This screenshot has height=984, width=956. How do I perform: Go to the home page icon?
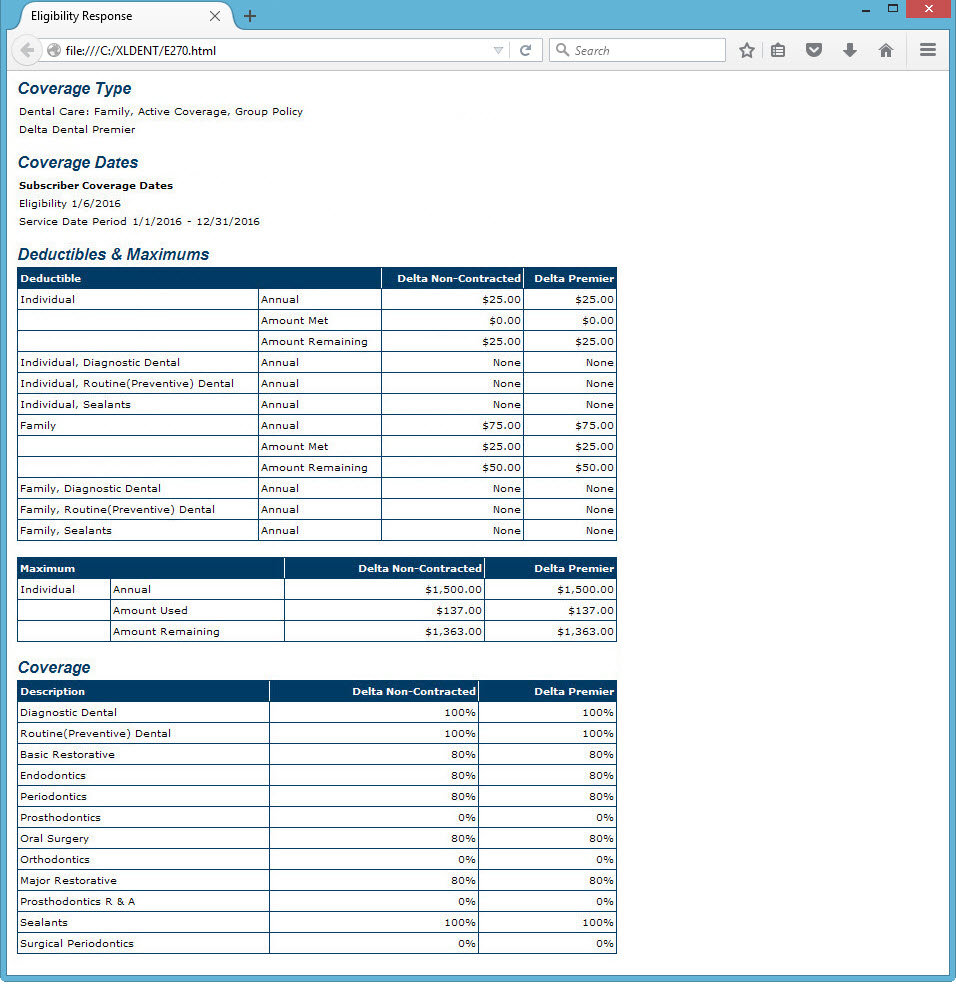pos(885,50)
